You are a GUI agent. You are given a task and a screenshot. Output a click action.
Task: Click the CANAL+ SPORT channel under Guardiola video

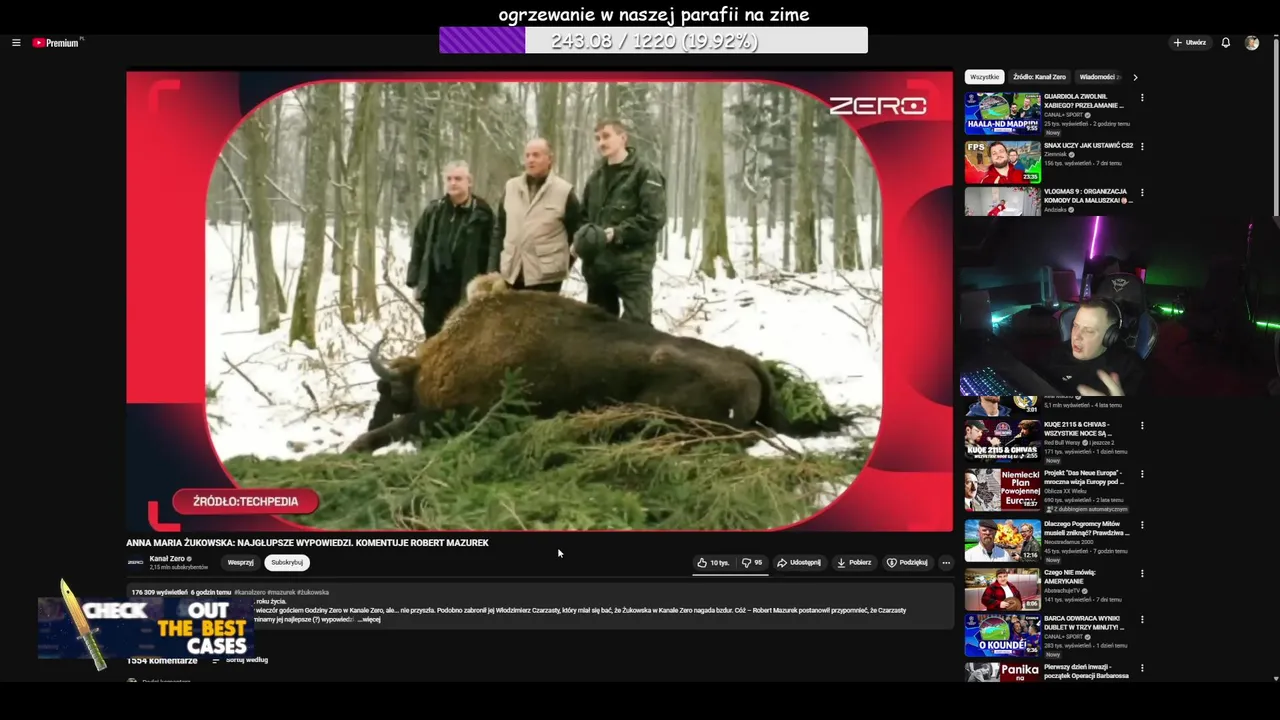pos(1065,115)
